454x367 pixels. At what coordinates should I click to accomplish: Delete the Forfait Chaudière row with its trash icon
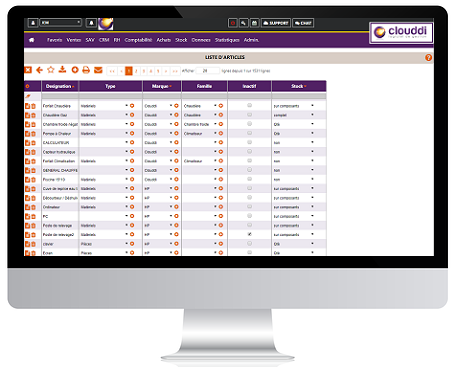pos(33,106)
